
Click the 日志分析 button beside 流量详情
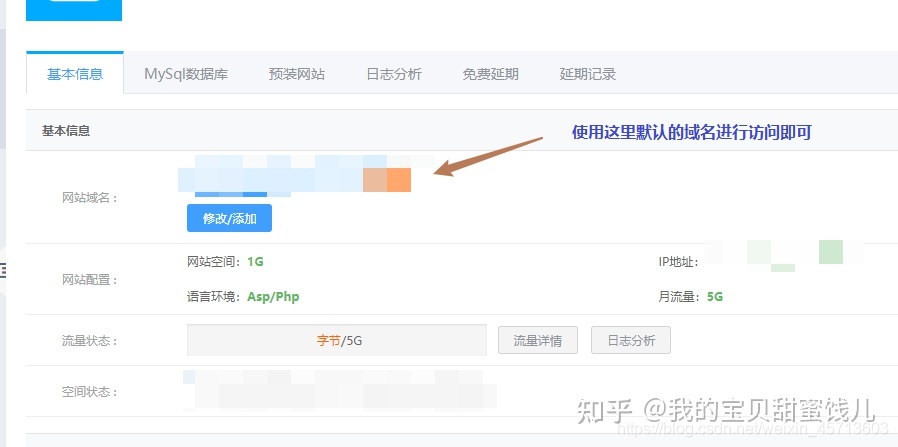point(631,341)
